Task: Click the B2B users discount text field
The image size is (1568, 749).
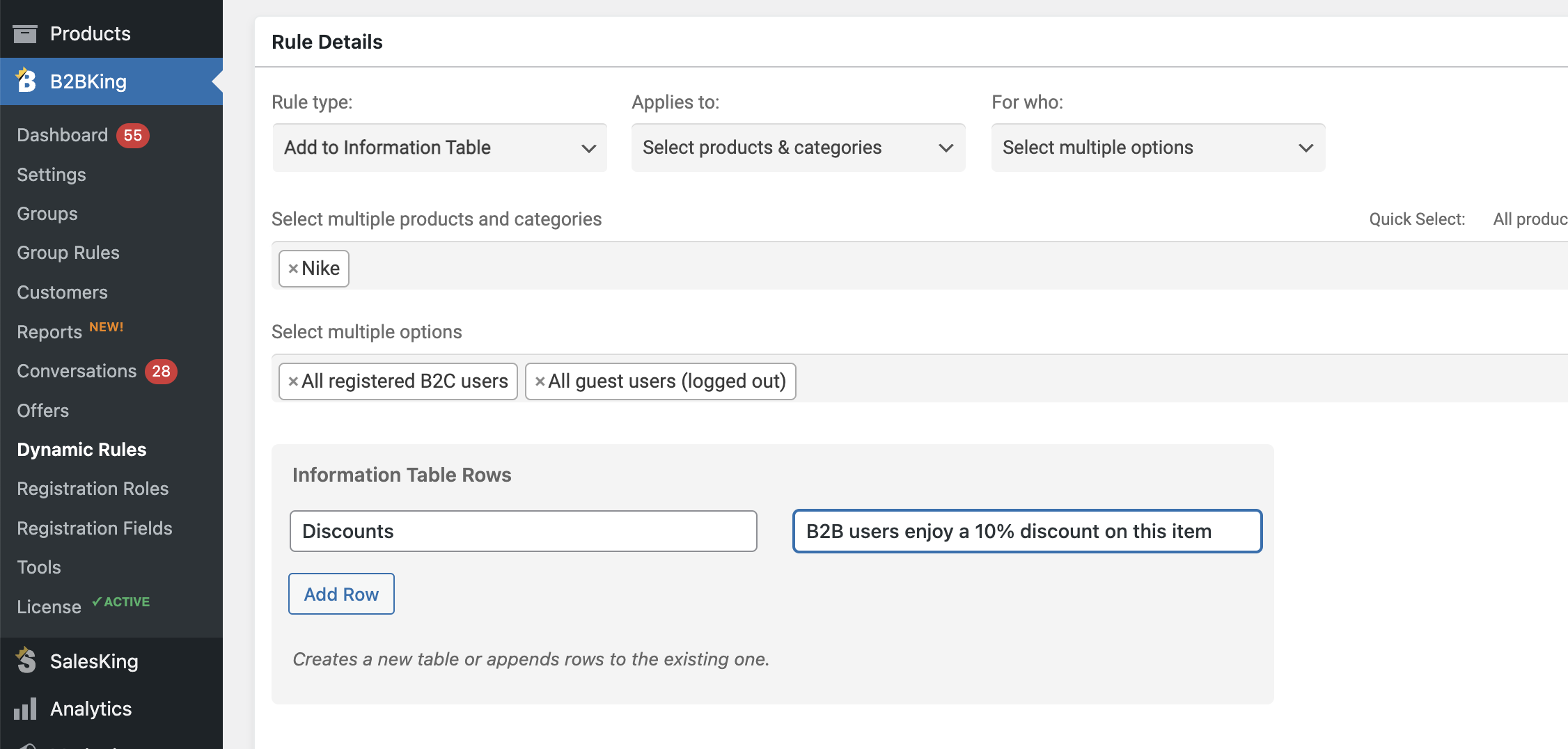Action: point(1028,531)
